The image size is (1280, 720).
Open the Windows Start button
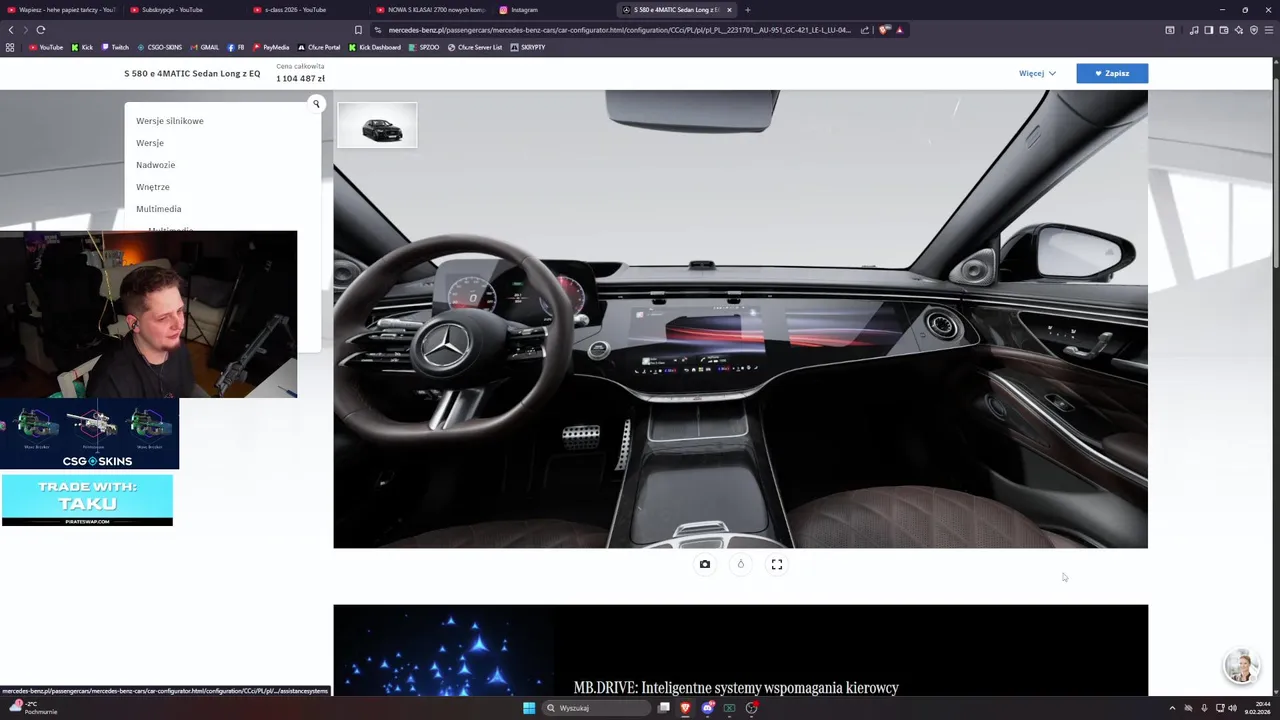(529, 708)
